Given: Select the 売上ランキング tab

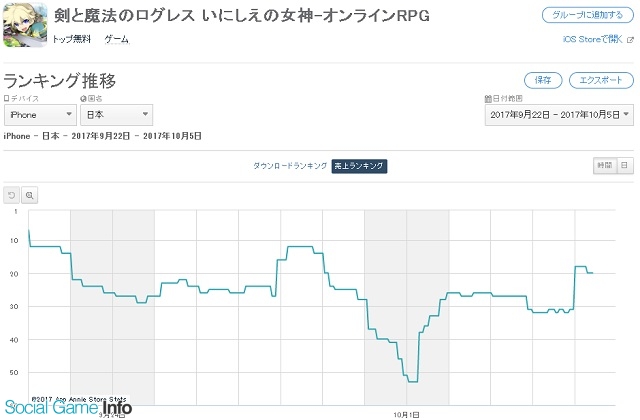Looking at the screenshot, I should (359, 166).
